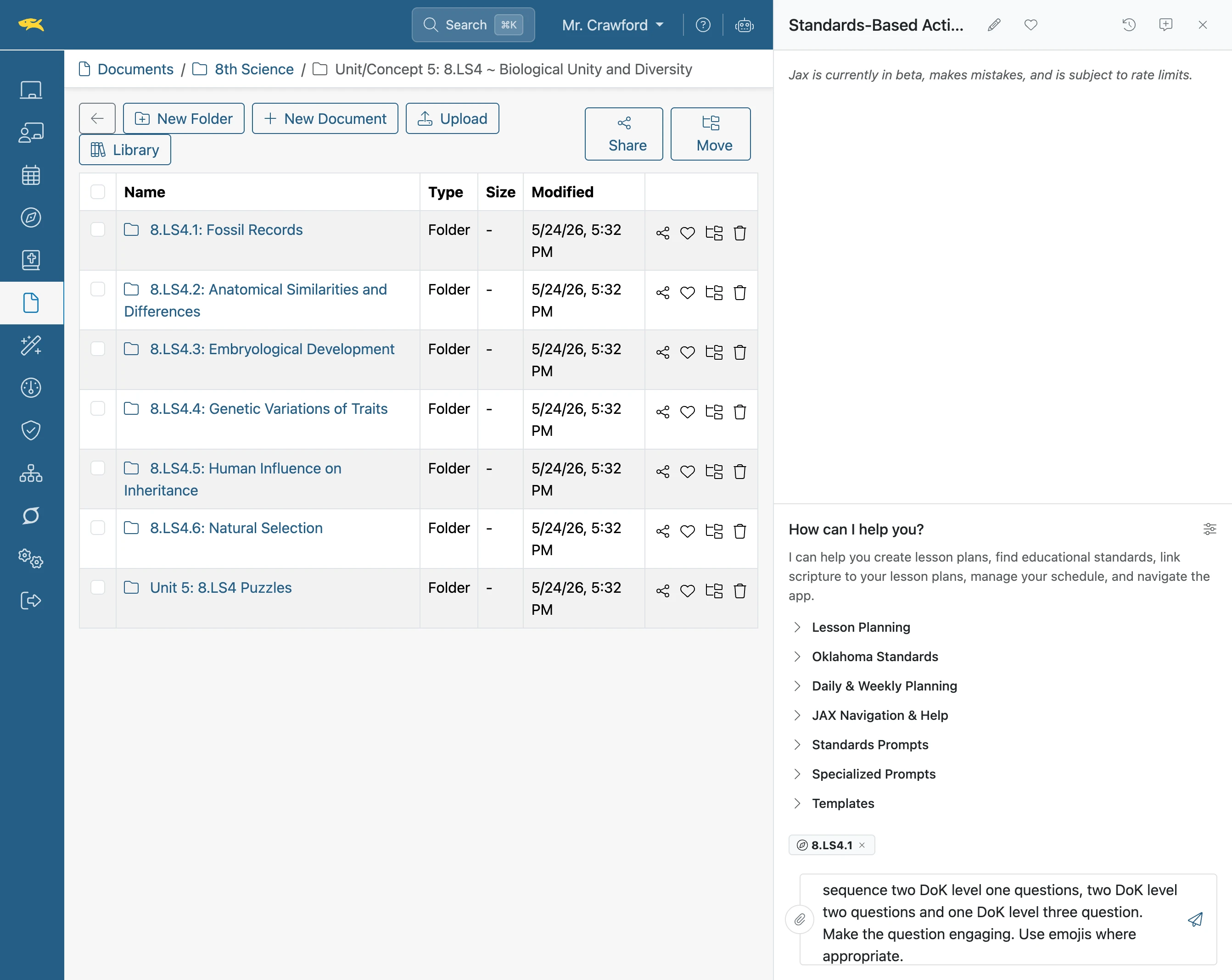Viewport: 1232px width, 980px height.
Task: Check the 8.LS4.4: Genetic Variations row checkbox
Action: click(98, 408)
